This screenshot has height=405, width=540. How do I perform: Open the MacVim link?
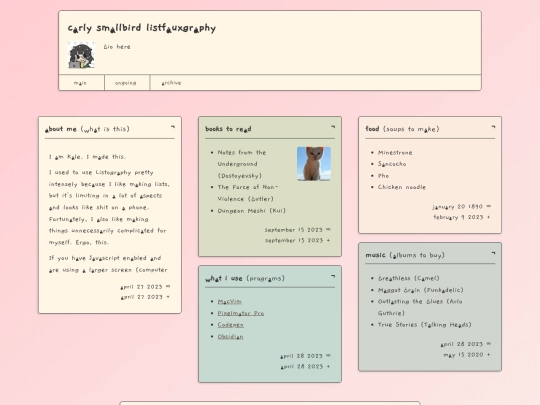[229, 301]
